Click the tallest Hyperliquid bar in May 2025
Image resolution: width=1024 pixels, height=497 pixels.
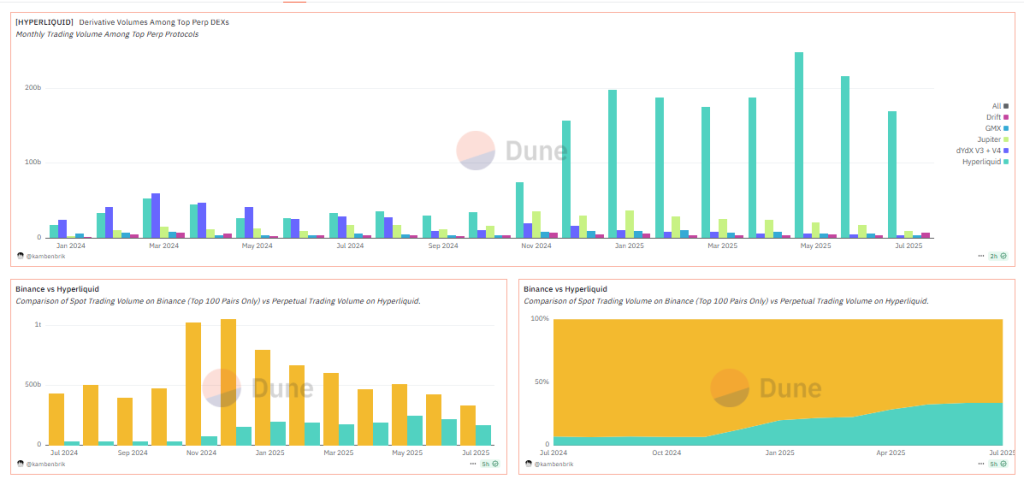(x=799, y=145)
